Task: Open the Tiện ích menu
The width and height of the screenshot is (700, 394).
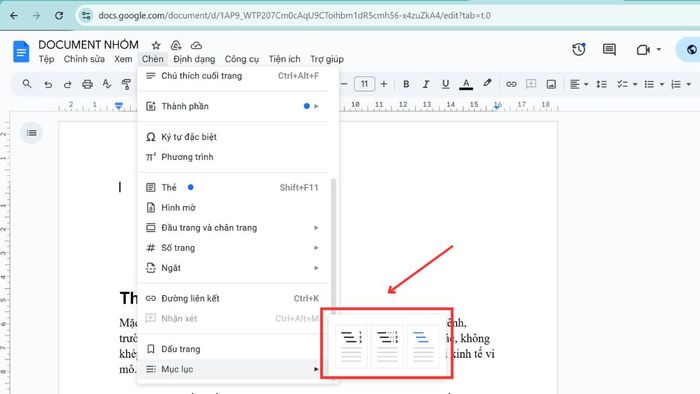Action: [284, 59]
